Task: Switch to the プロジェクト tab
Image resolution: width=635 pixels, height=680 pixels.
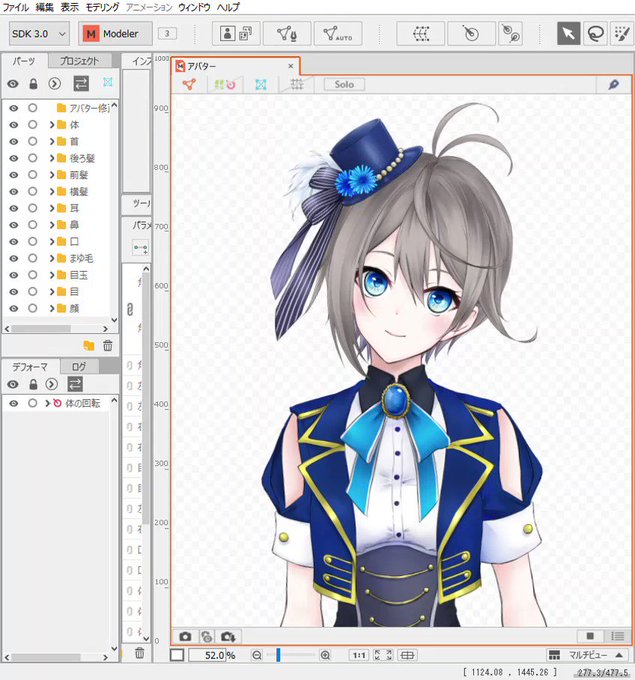Action: pyautogui.click(x=79, y=61)
